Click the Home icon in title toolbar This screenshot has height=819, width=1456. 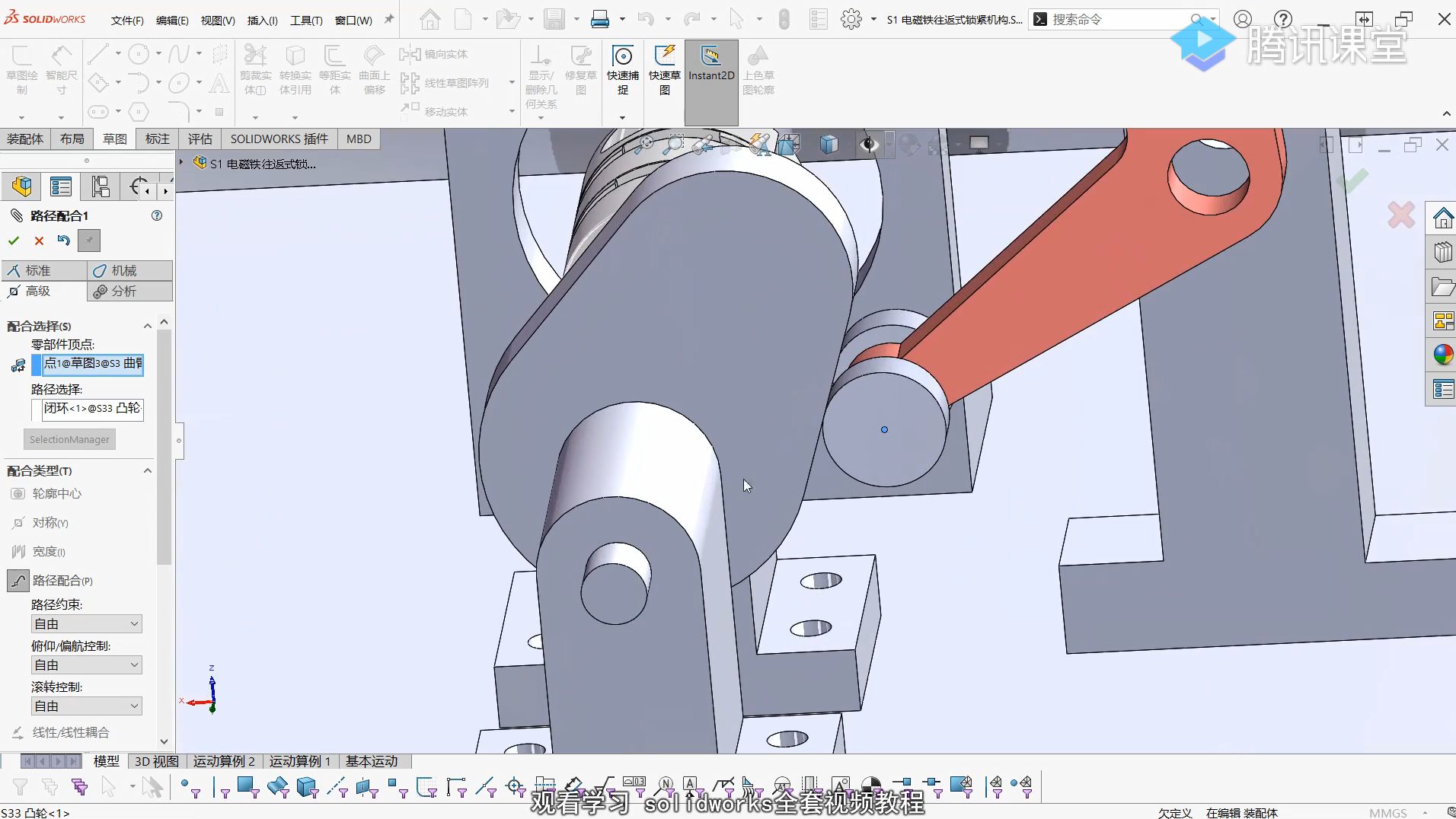(x=429, y=19)
